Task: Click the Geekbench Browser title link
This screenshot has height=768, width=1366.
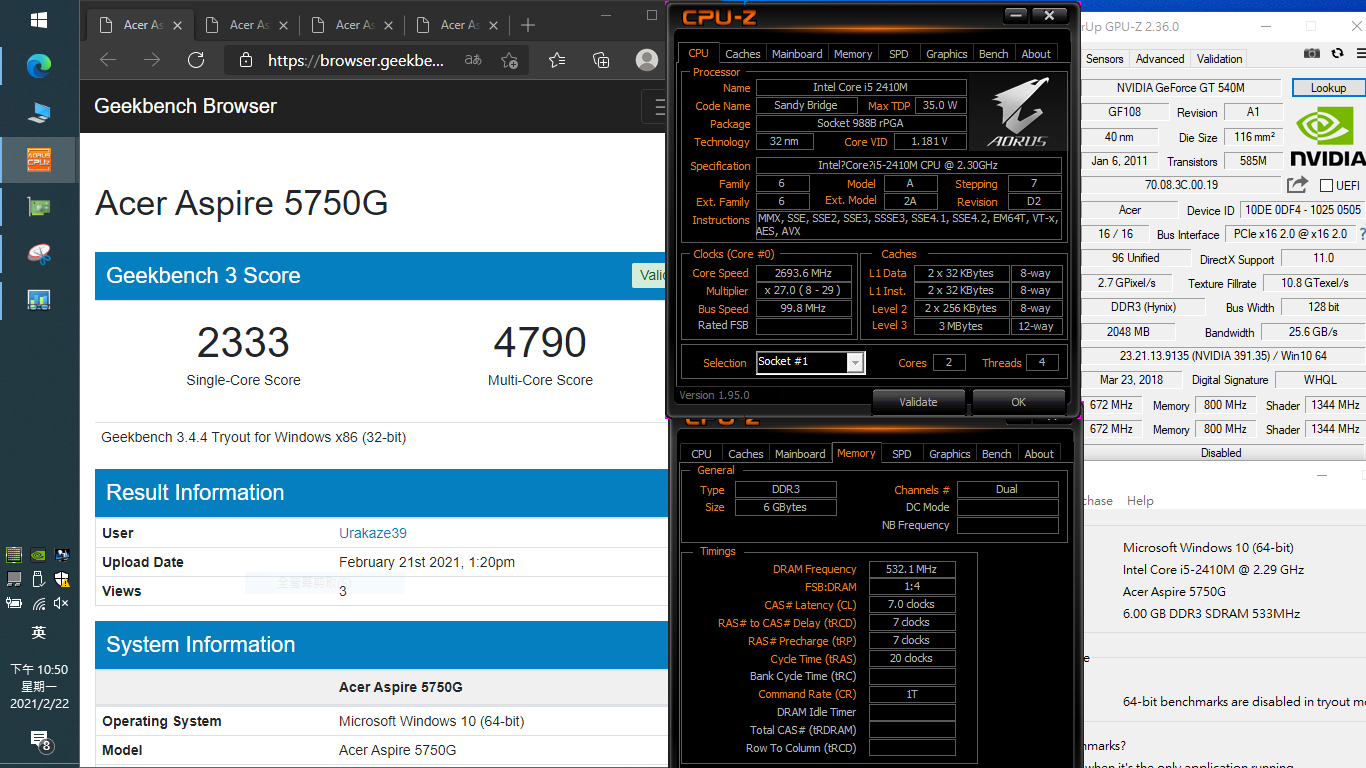Action: (185, 106)
